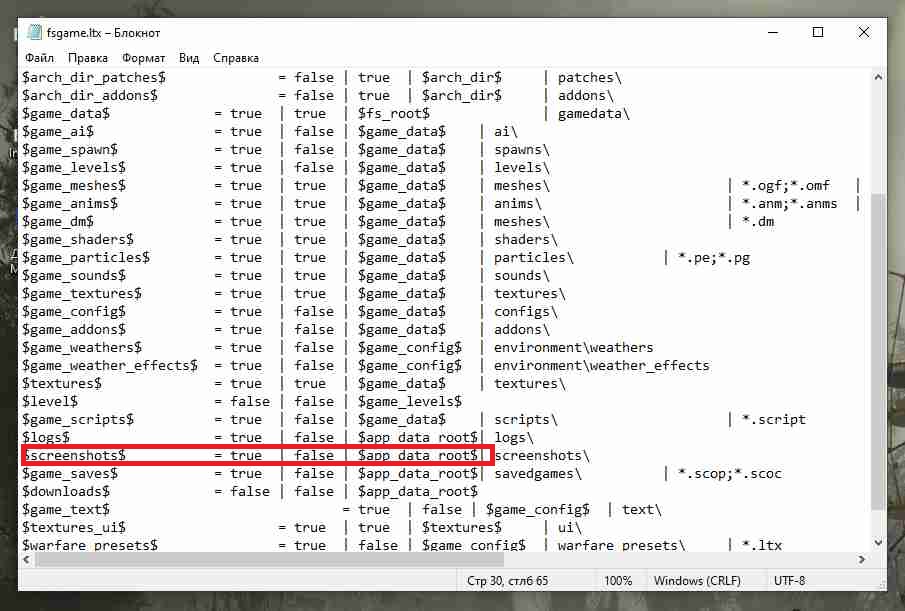
Task: Click the $game_text$ variable name
Action: coord(66,509)
